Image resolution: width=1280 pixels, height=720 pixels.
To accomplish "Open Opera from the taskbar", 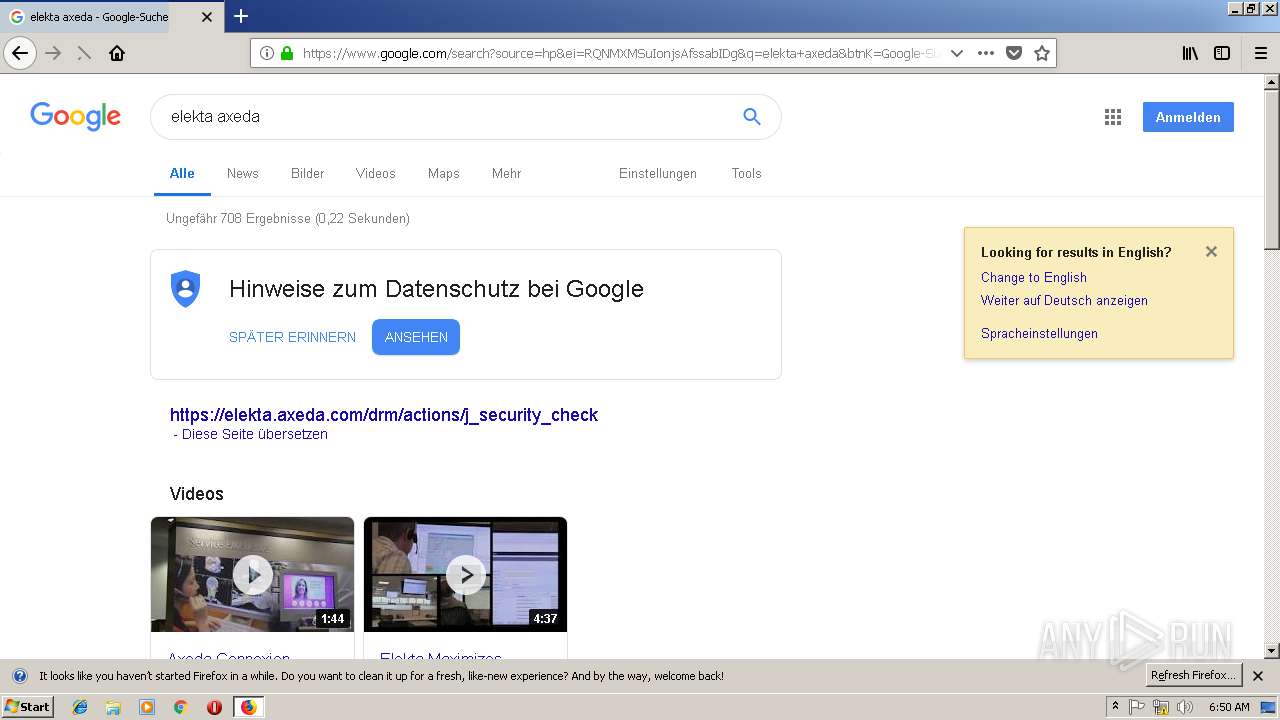I will [214, 707].
